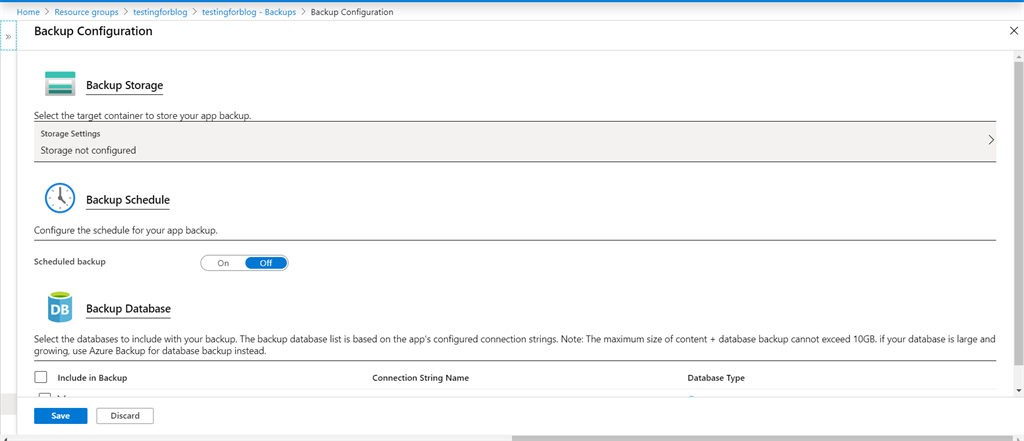1024x441 pixels.
Task: Click the vertical scrollbar thumb
Action: pos(1019,213)
